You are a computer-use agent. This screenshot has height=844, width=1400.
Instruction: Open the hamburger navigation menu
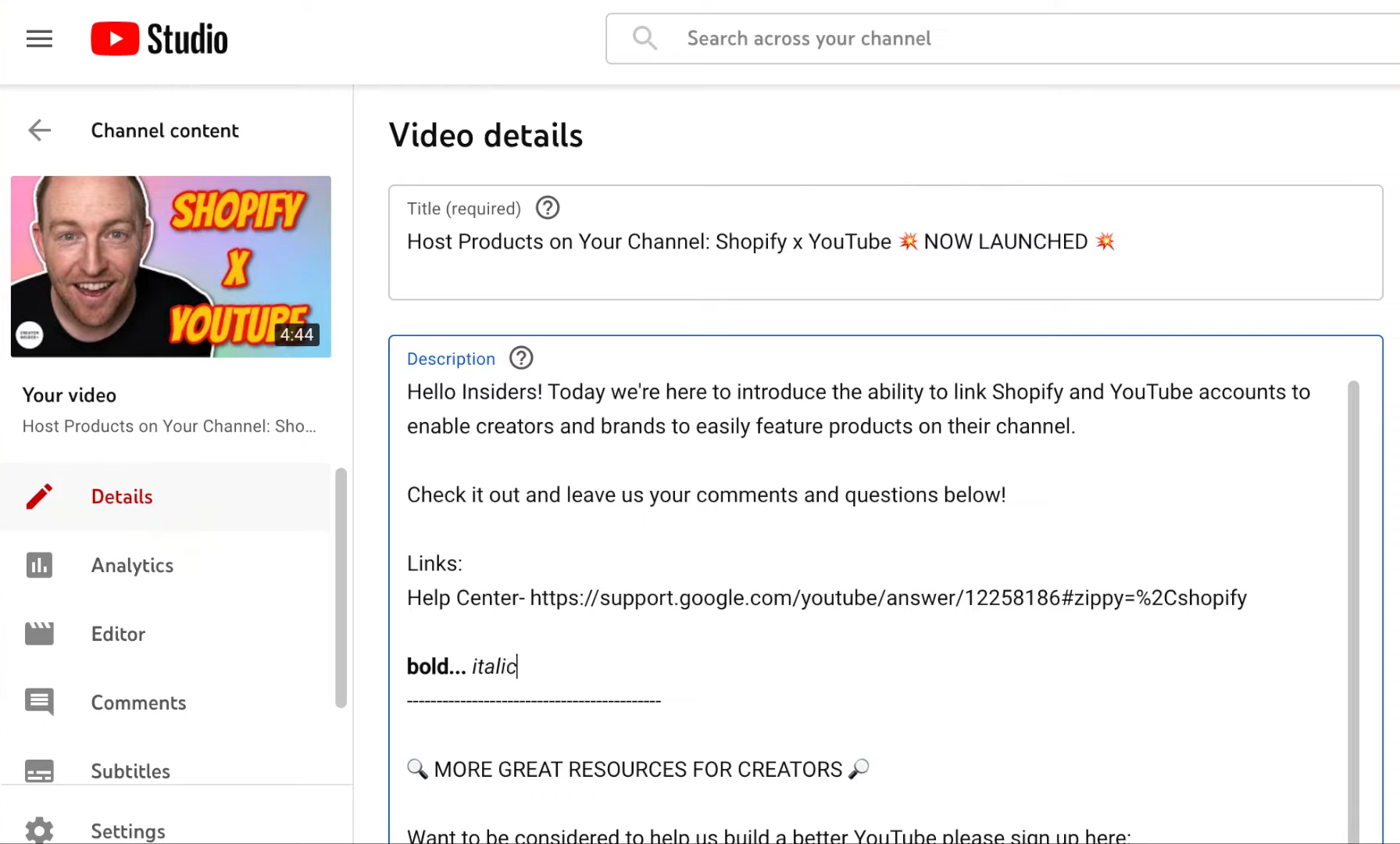coord(39,38)
